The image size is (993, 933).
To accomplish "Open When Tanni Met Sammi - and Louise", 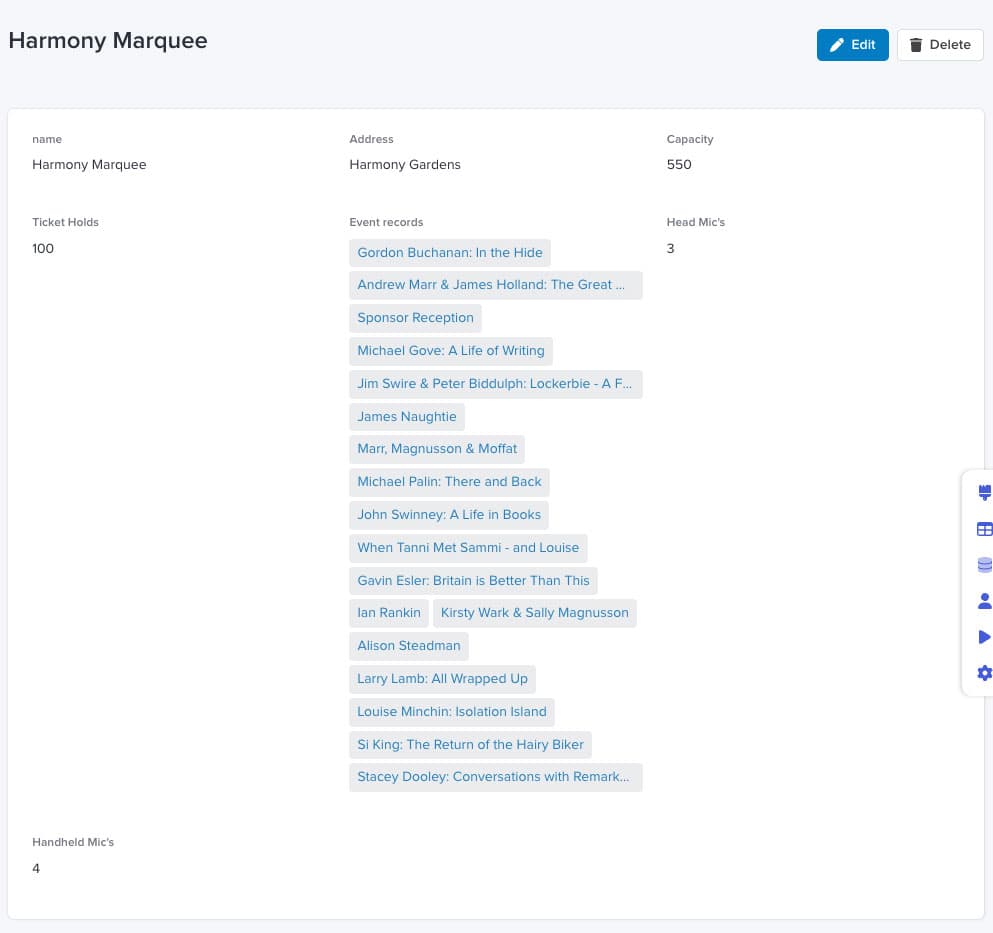I will coord(468,548).
